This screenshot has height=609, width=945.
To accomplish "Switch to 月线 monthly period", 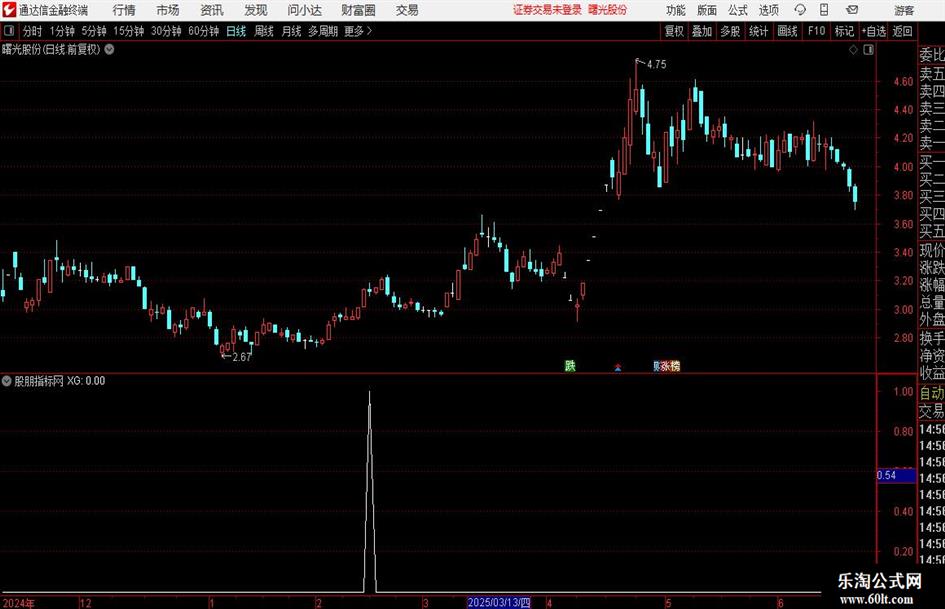I will click(291, 31).
